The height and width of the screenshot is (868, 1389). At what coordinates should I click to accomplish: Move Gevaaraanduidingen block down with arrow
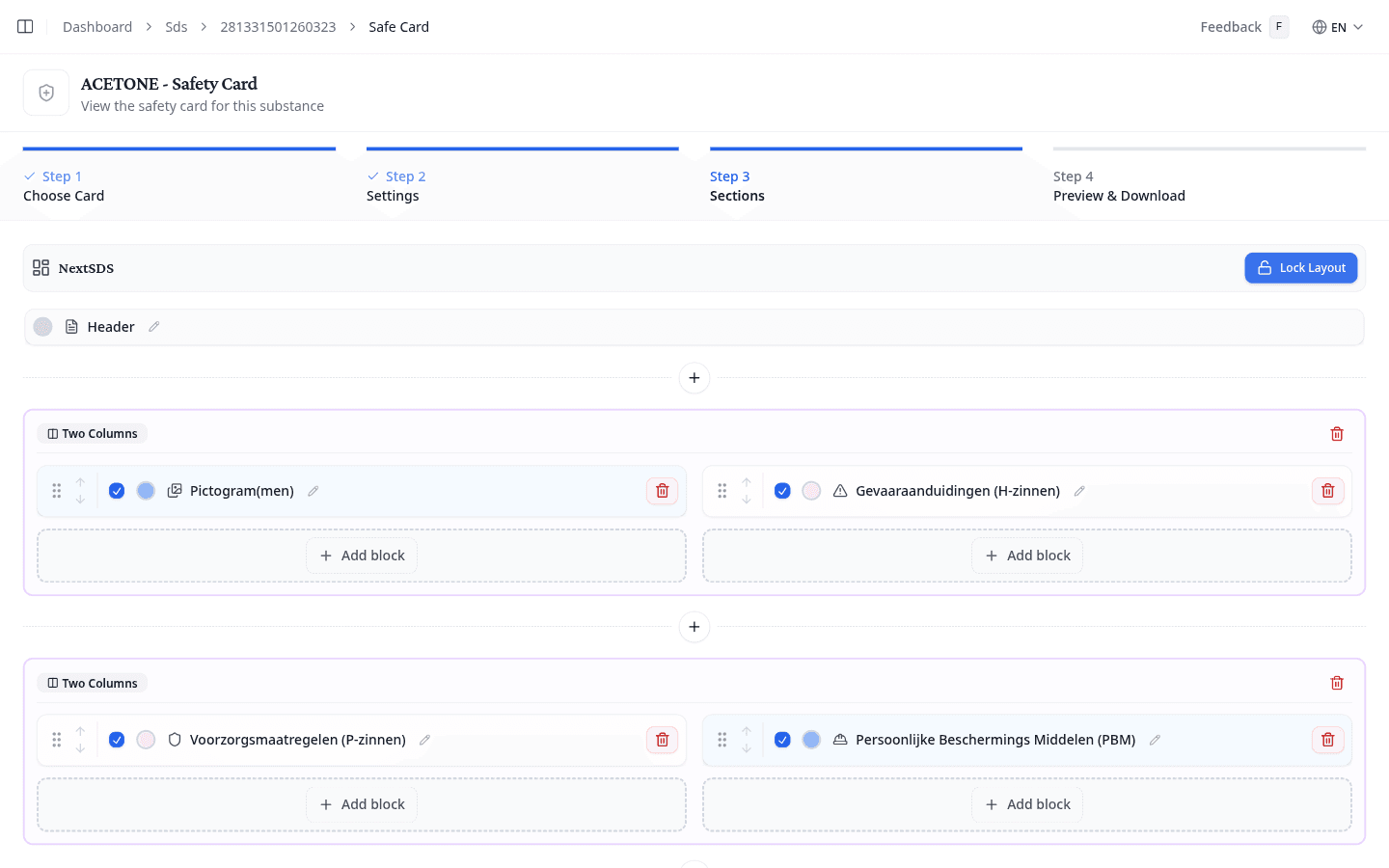click(747, 500)
